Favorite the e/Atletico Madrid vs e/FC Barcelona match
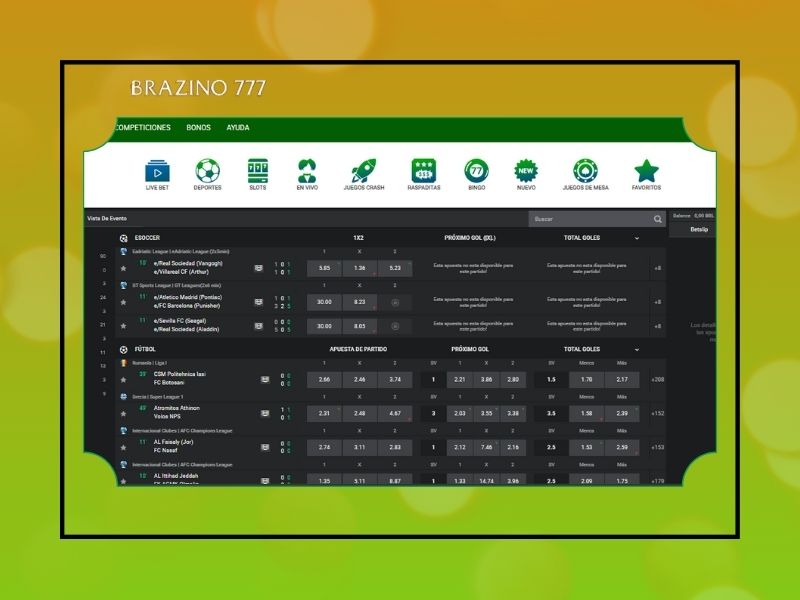This screenshot has width=800, height=600. click(x=123, y=302)
